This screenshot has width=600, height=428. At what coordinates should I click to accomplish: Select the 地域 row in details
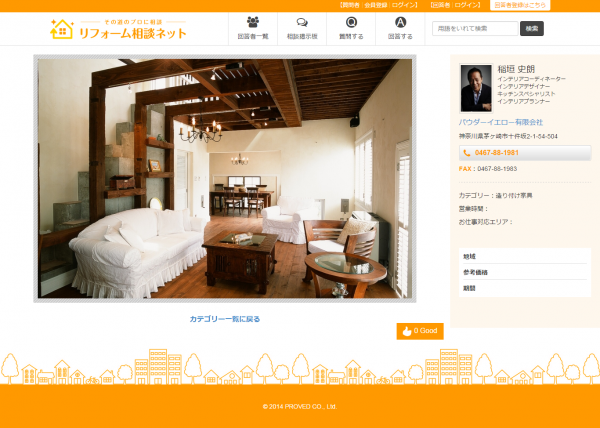click(524, 257)
